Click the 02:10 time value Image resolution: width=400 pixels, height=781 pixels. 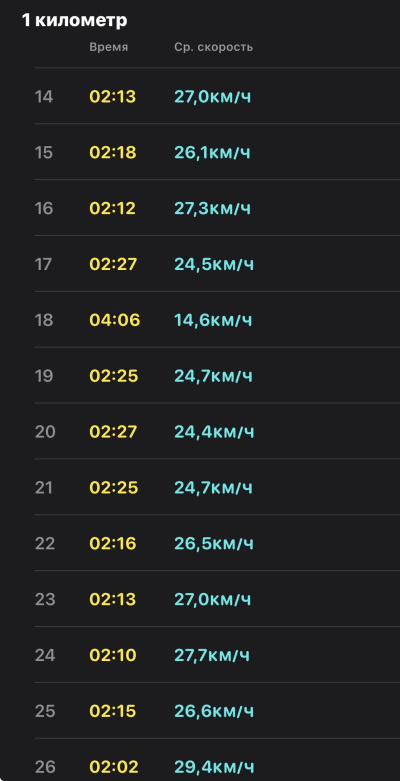point(113,654)
